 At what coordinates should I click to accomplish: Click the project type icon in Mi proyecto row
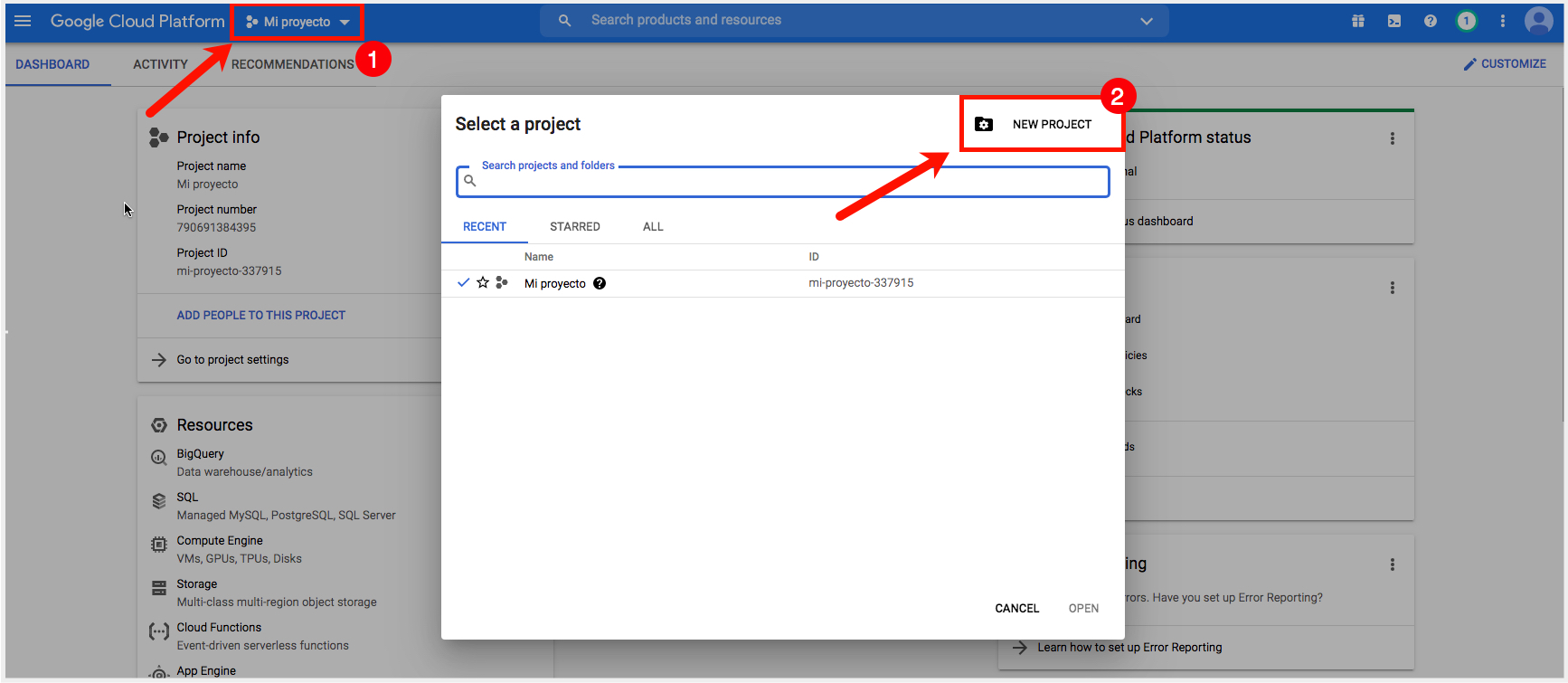point(502,283)
